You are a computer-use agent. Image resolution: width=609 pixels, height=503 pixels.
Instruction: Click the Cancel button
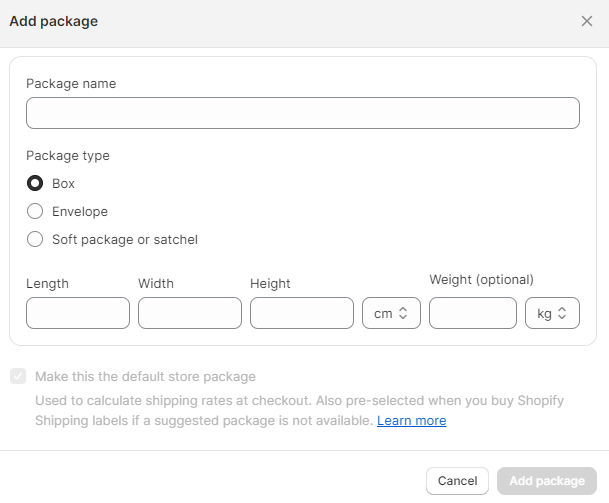(457, 481)
